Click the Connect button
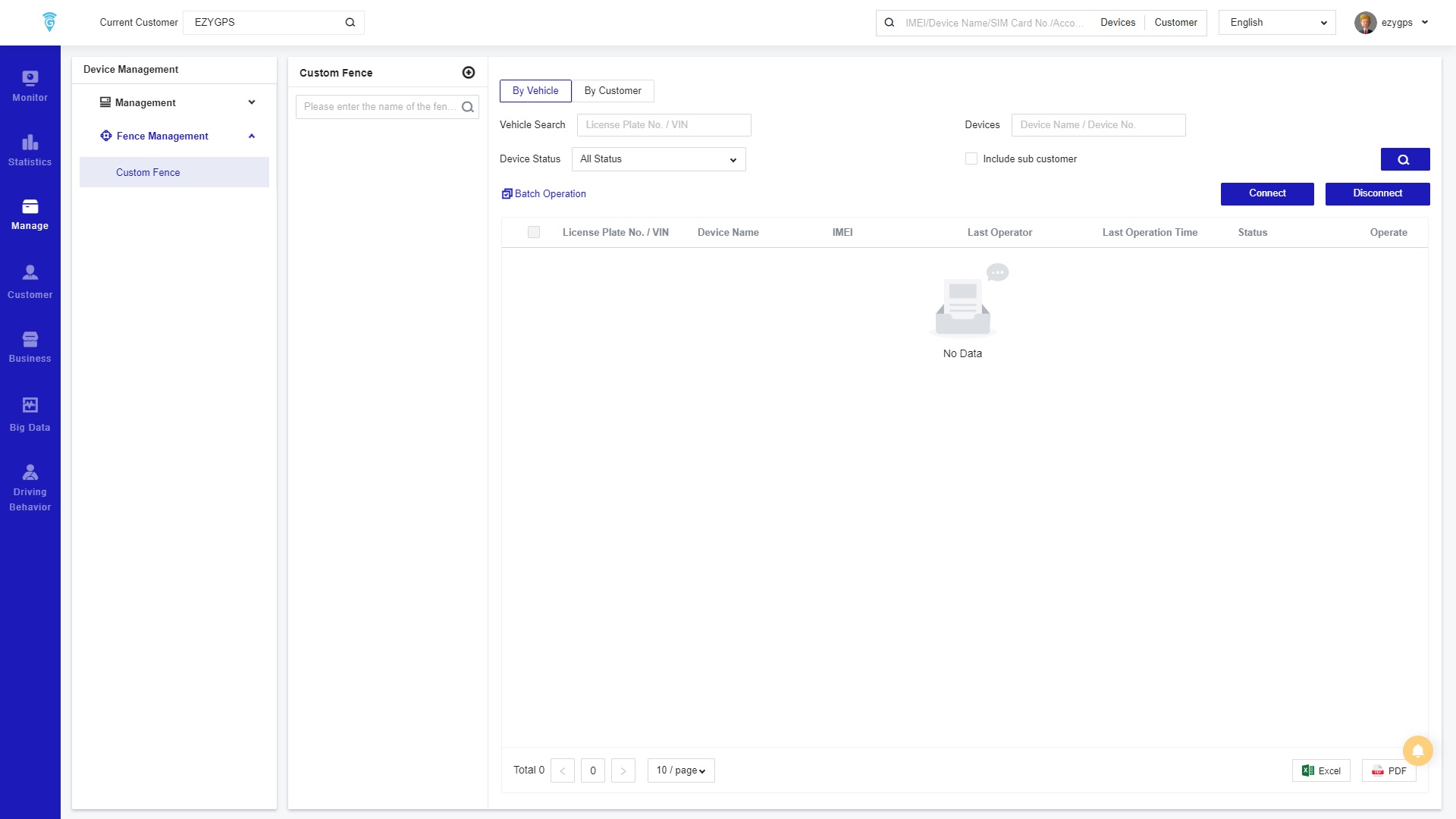This screenshot has height=819, width=1456. pyautogui.click(x=1266, y=193)
